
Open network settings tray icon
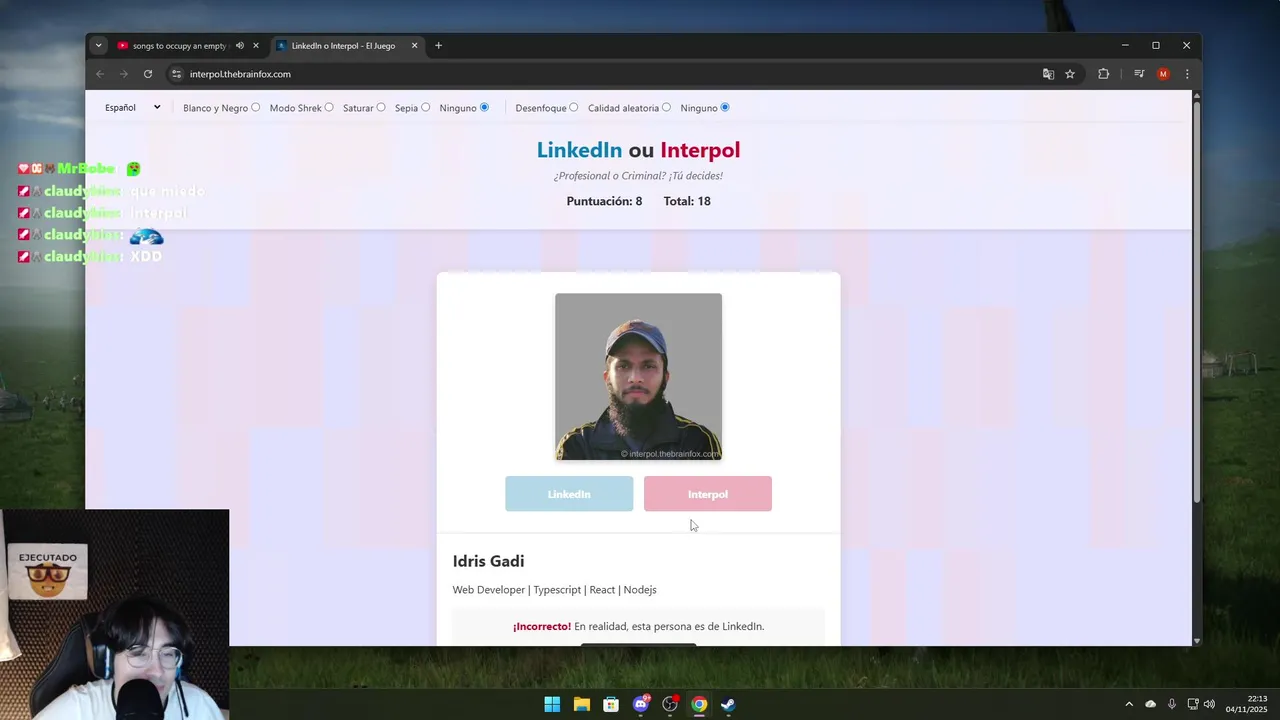click(x=1194, y=704)
